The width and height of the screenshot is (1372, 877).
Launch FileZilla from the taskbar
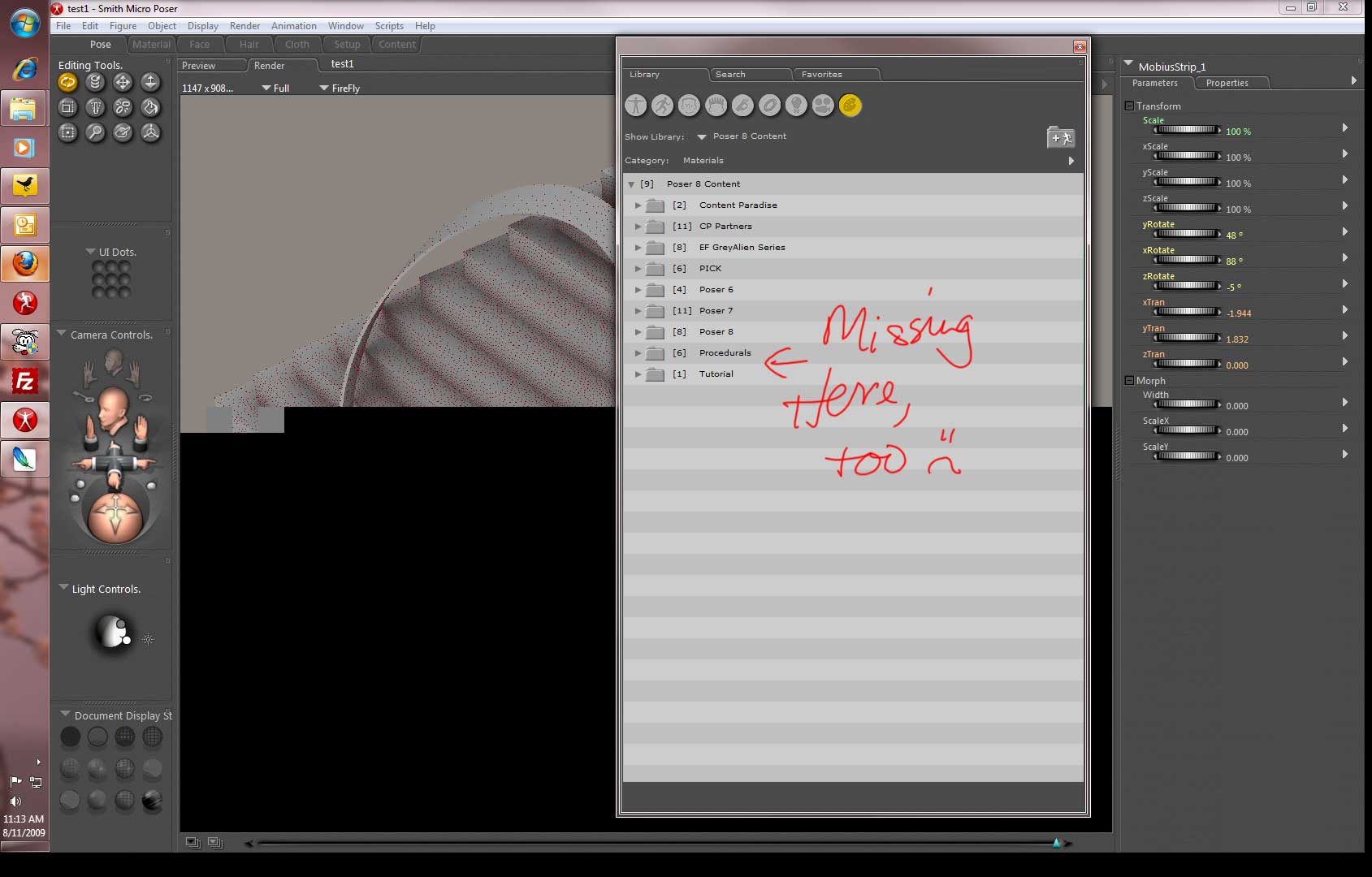pyautogui.click(x=24, y=381)
